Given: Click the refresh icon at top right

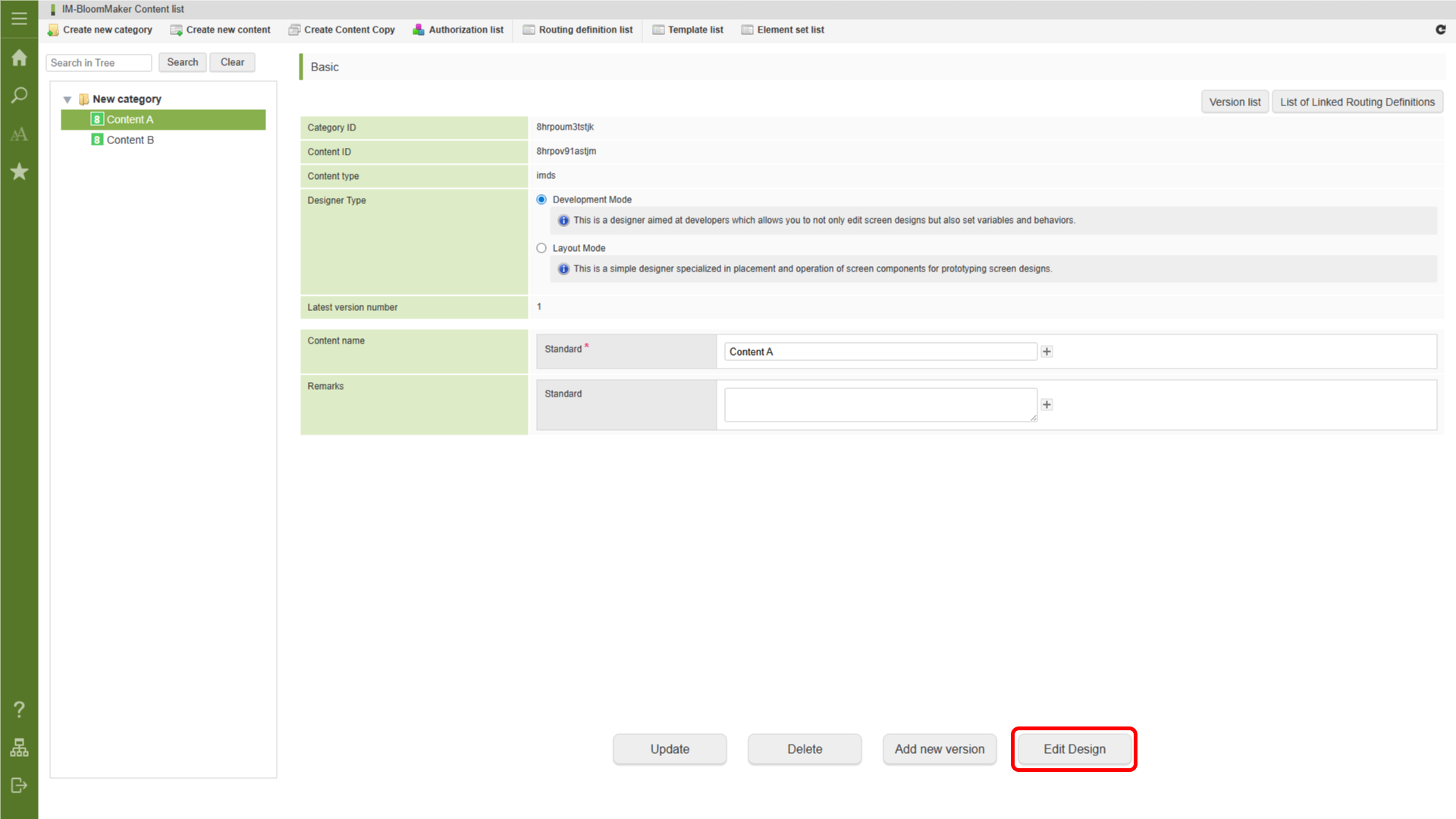Looking at the screenshot, I should (1440, 30).
